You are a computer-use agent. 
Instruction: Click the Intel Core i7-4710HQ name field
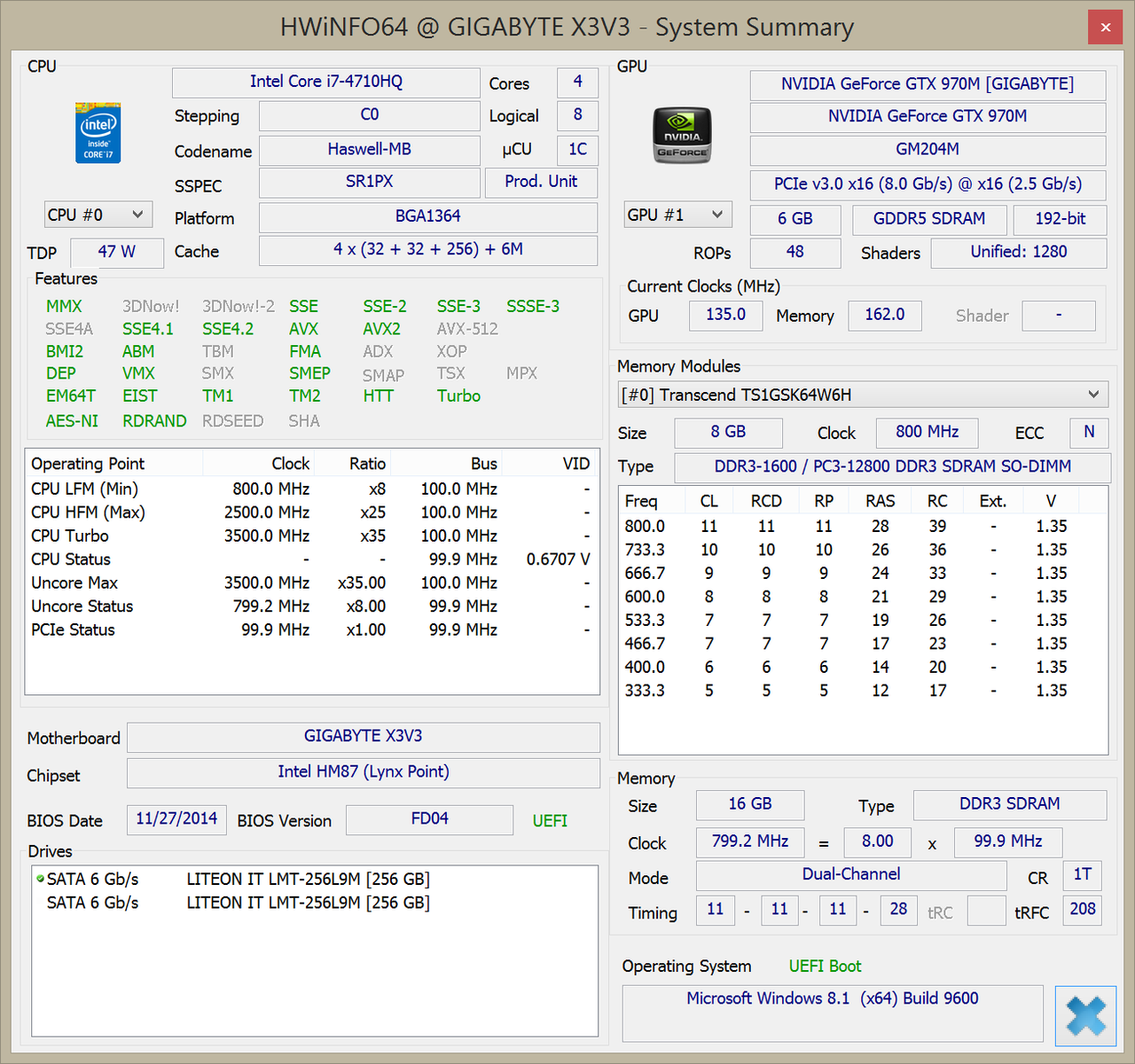[x=325, y=82]
